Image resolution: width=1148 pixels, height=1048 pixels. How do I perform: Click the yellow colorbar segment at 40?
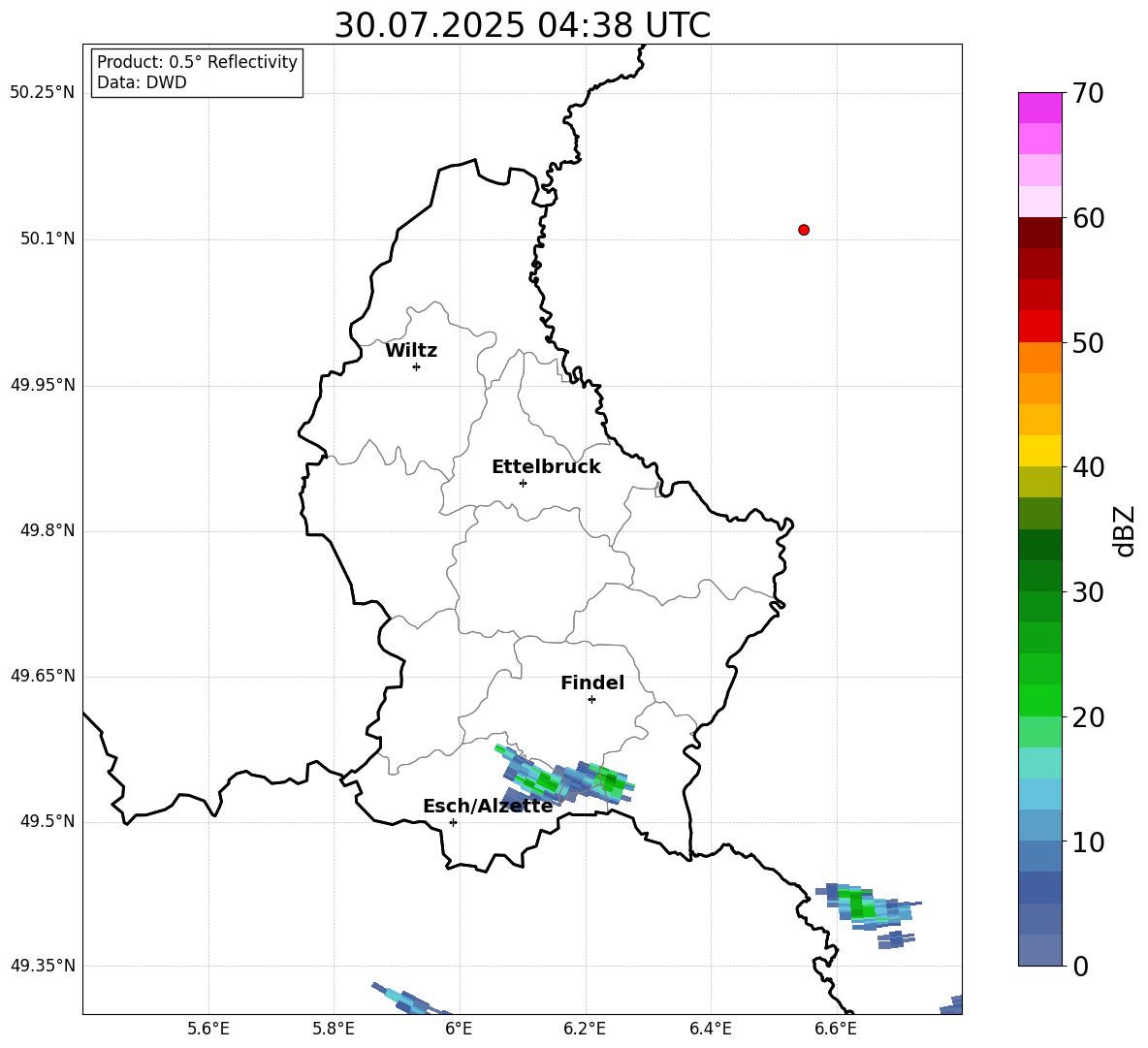[x=1039, y=451]
